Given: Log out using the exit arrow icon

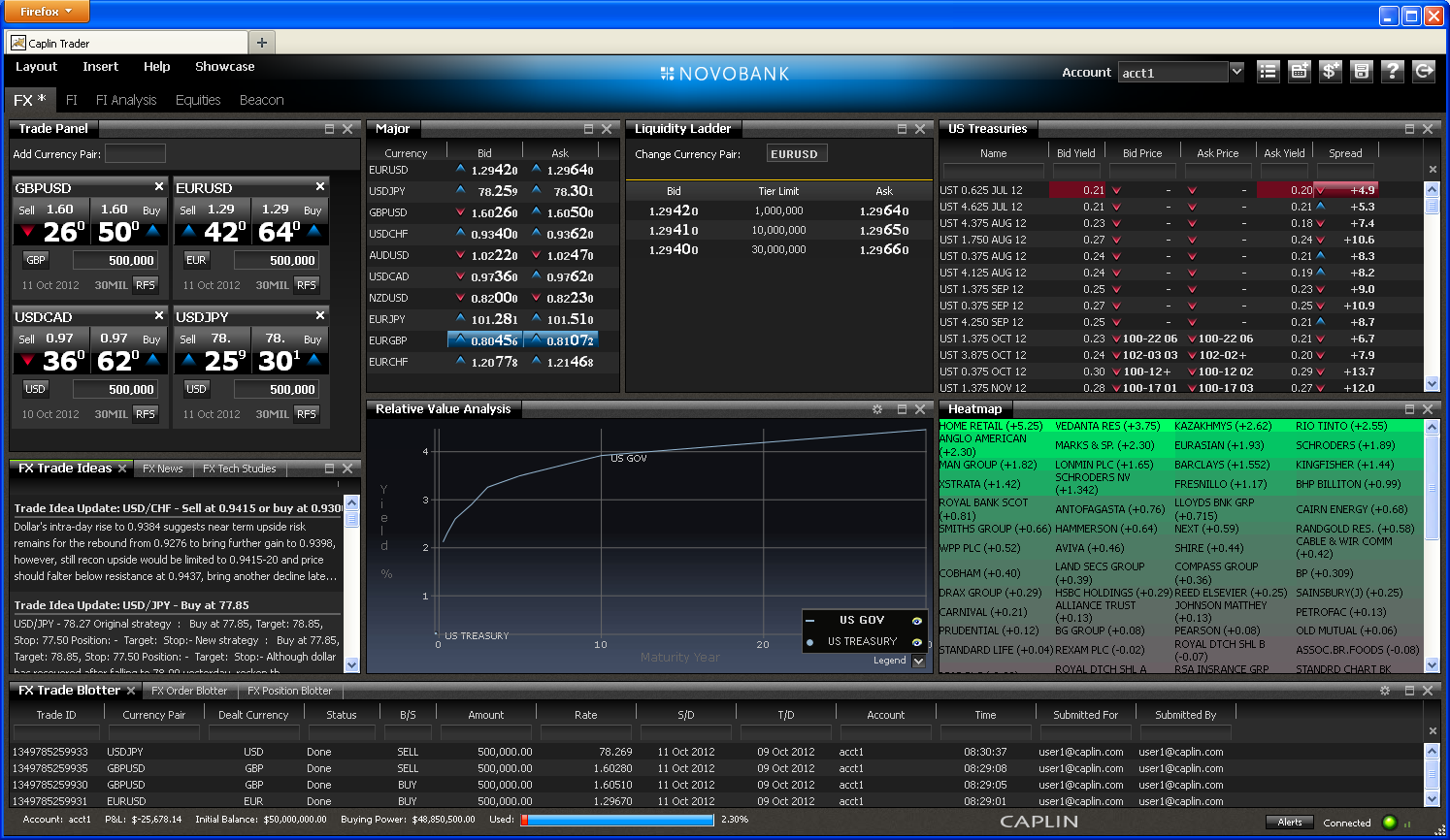Looking at the screenshot, I should click(x=1424, y=71).
